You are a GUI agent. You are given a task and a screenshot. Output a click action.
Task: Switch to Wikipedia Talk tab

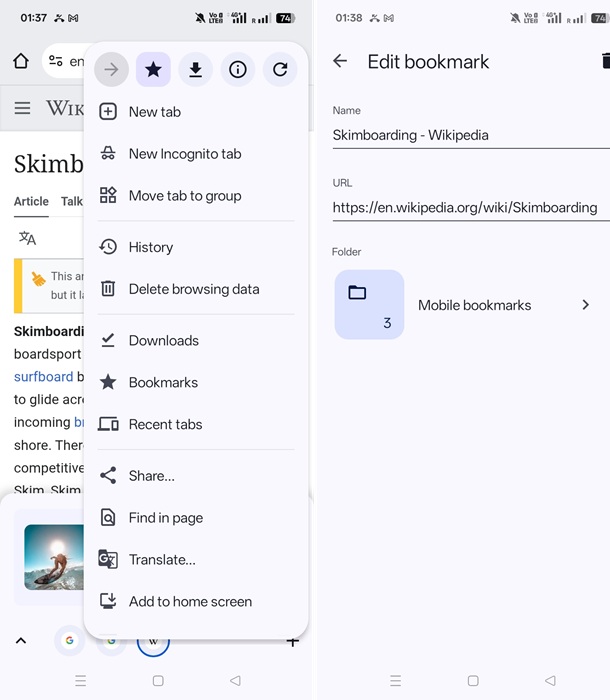[72, 201]
